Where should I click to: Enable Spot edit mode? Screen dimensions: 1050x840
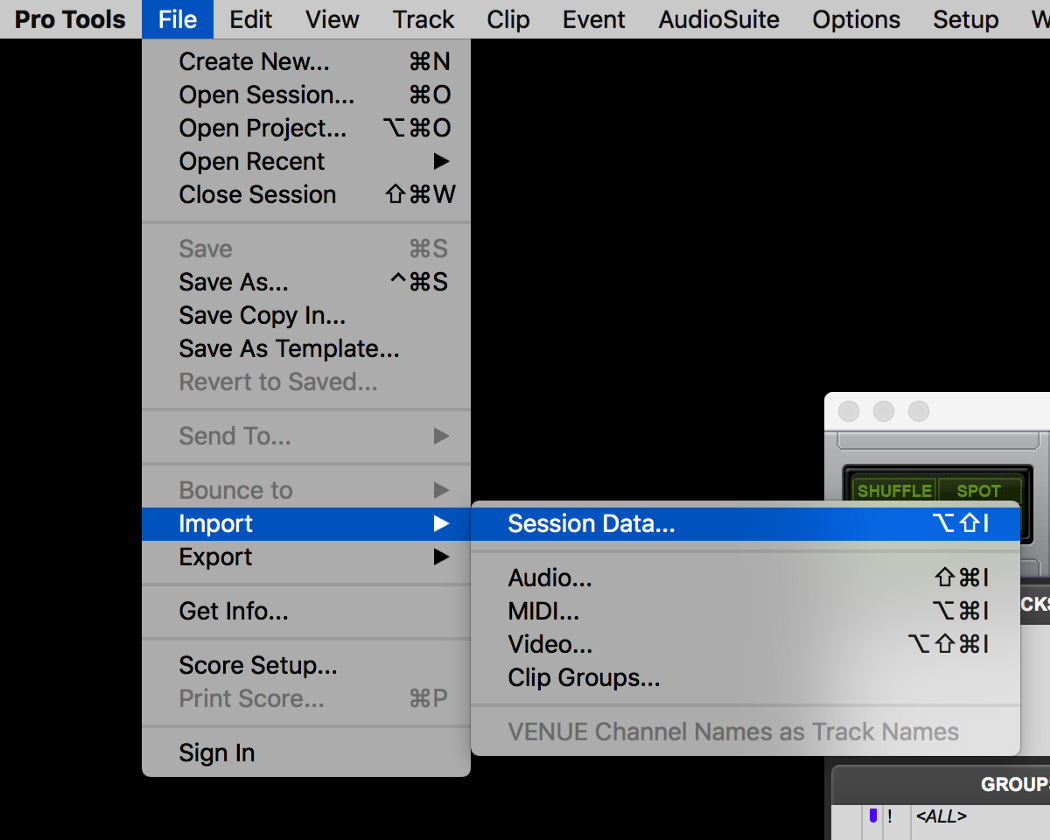978,491
